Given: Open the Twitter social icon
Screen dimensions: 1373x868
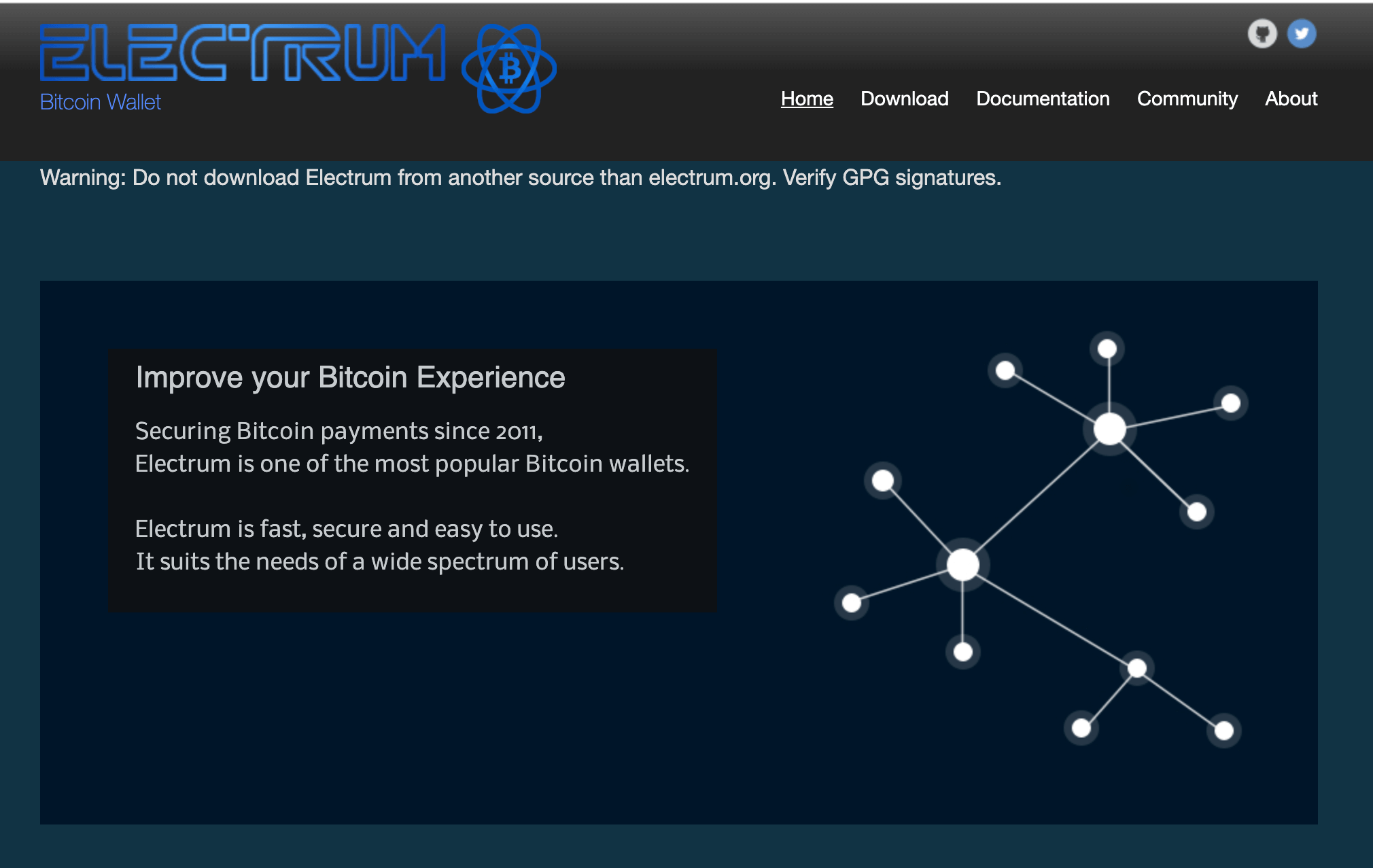Looking at the screenshot, I should point(1301,33).
